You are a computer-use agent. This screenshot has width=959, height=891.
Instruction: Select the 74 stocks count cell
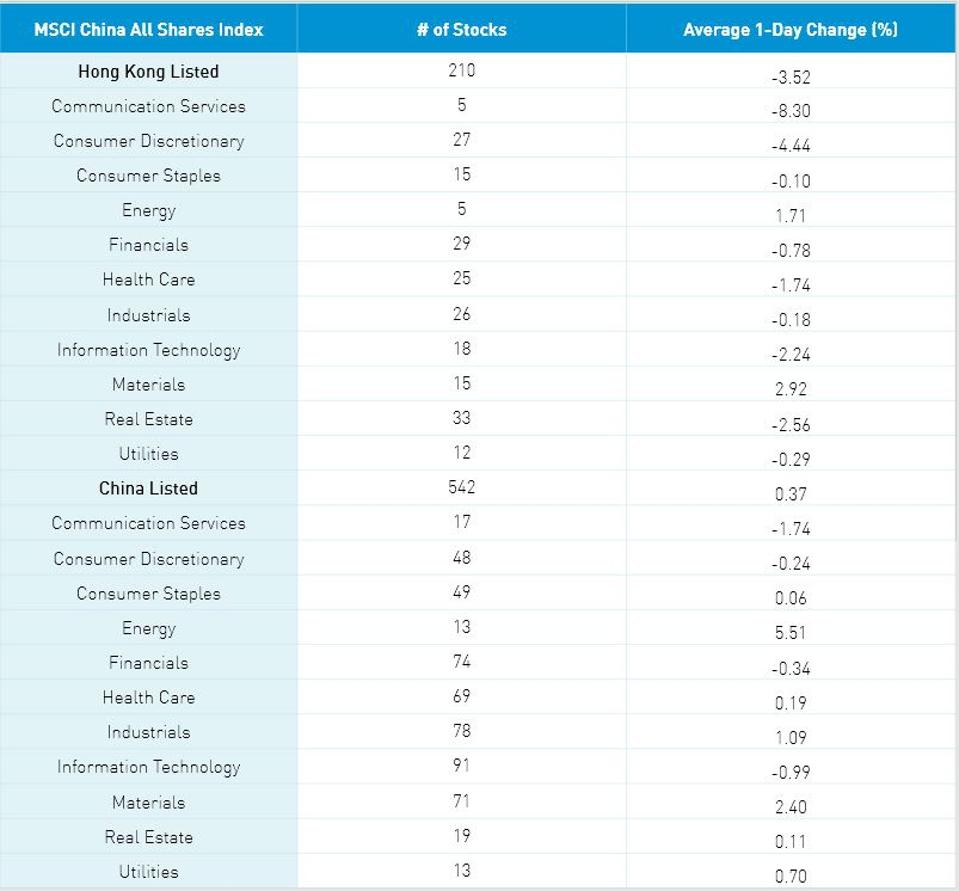tap(461, 661)
